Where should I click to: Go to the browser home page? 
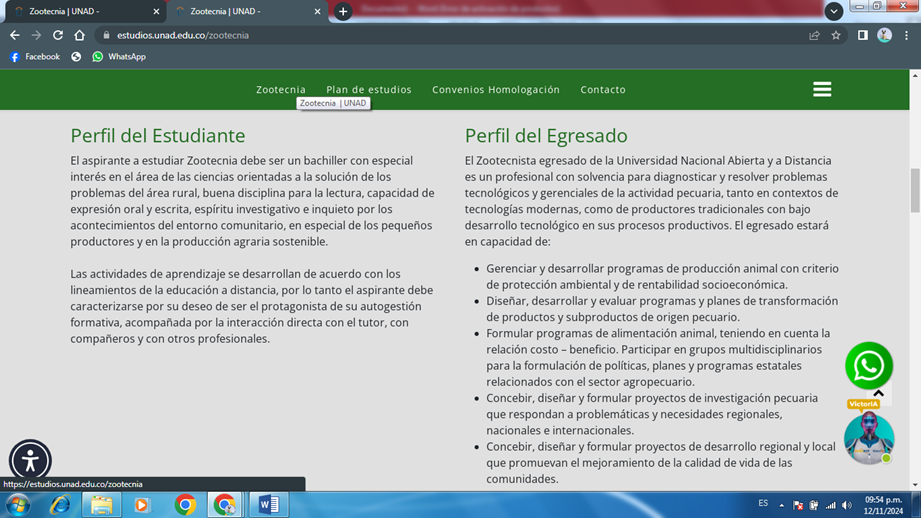80,35
